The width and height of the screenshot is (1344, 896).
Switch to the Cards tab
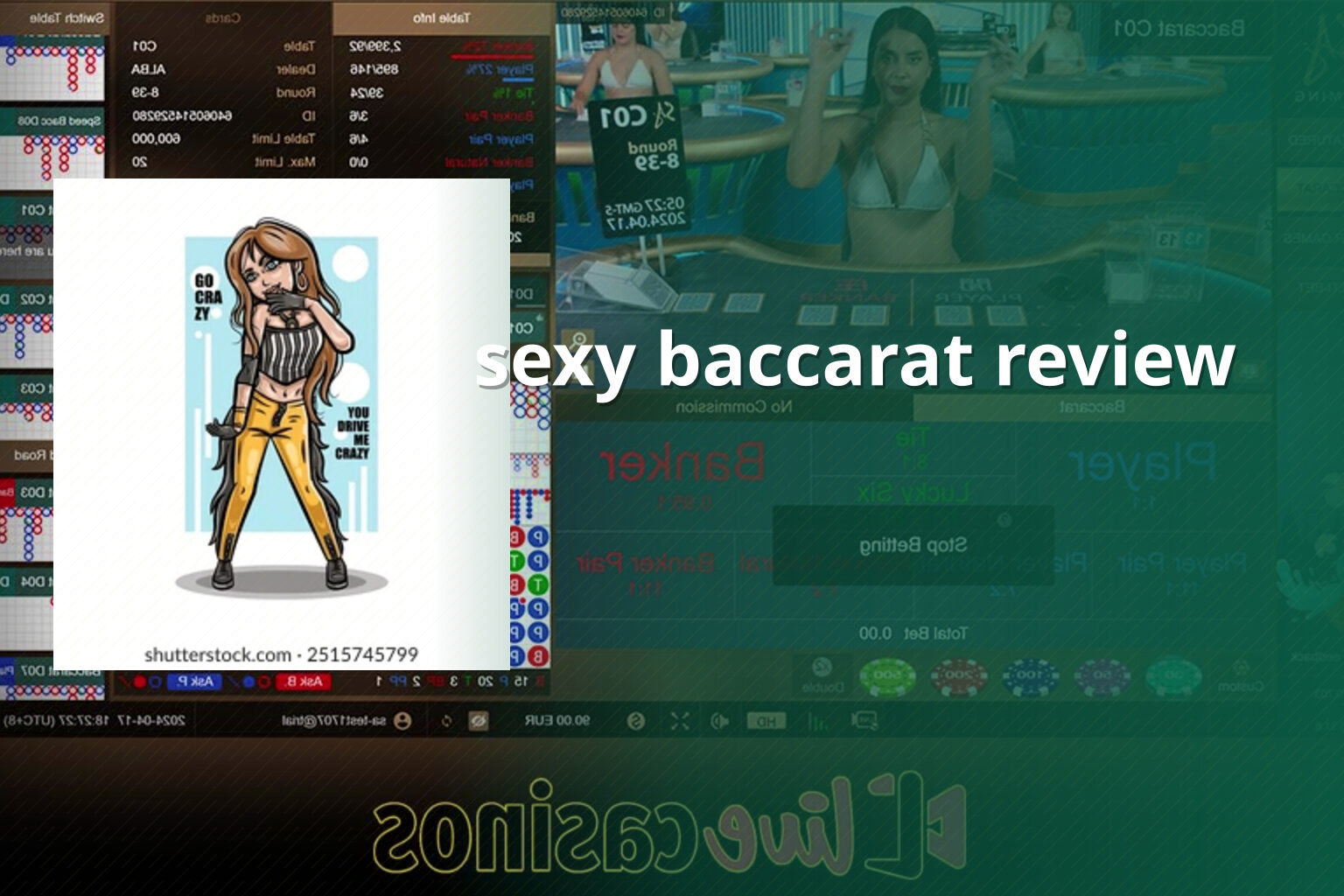click(223, 17)
